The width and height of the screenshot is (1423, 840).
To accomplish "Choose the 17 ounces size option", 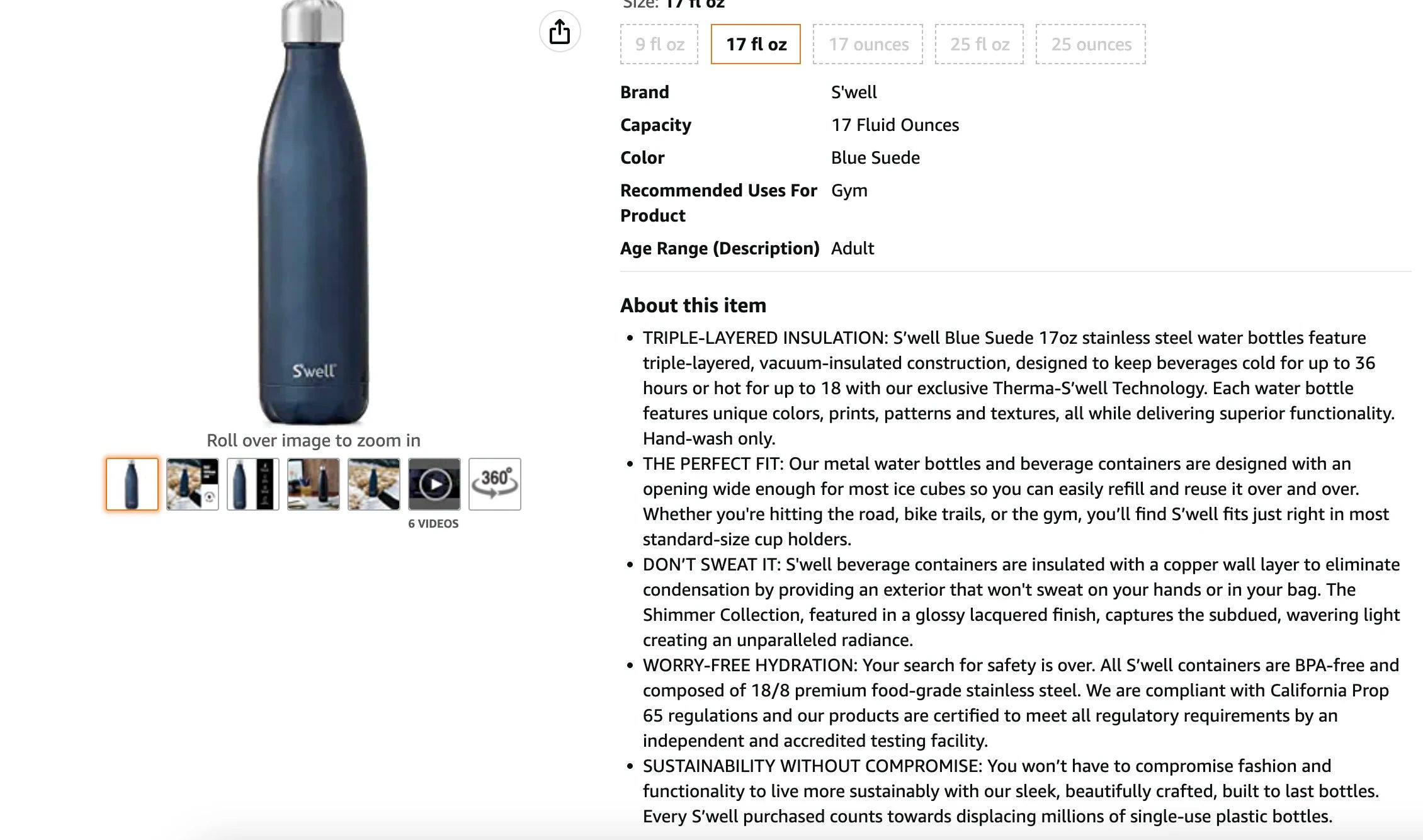I will tap(868, 44).
